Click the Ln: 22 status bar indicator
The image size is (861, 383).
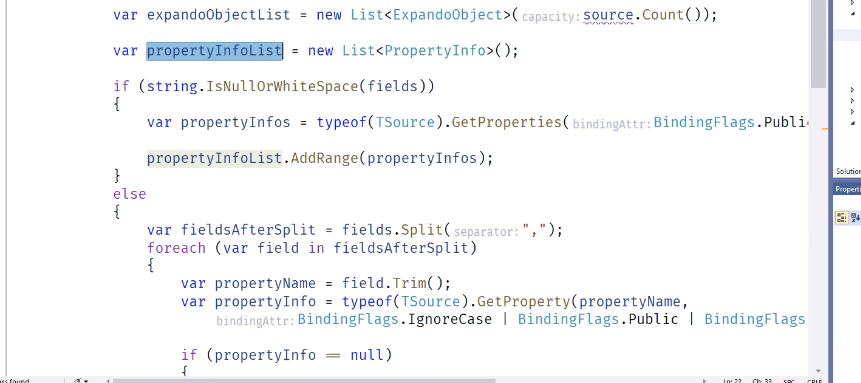tap(733, 380)
